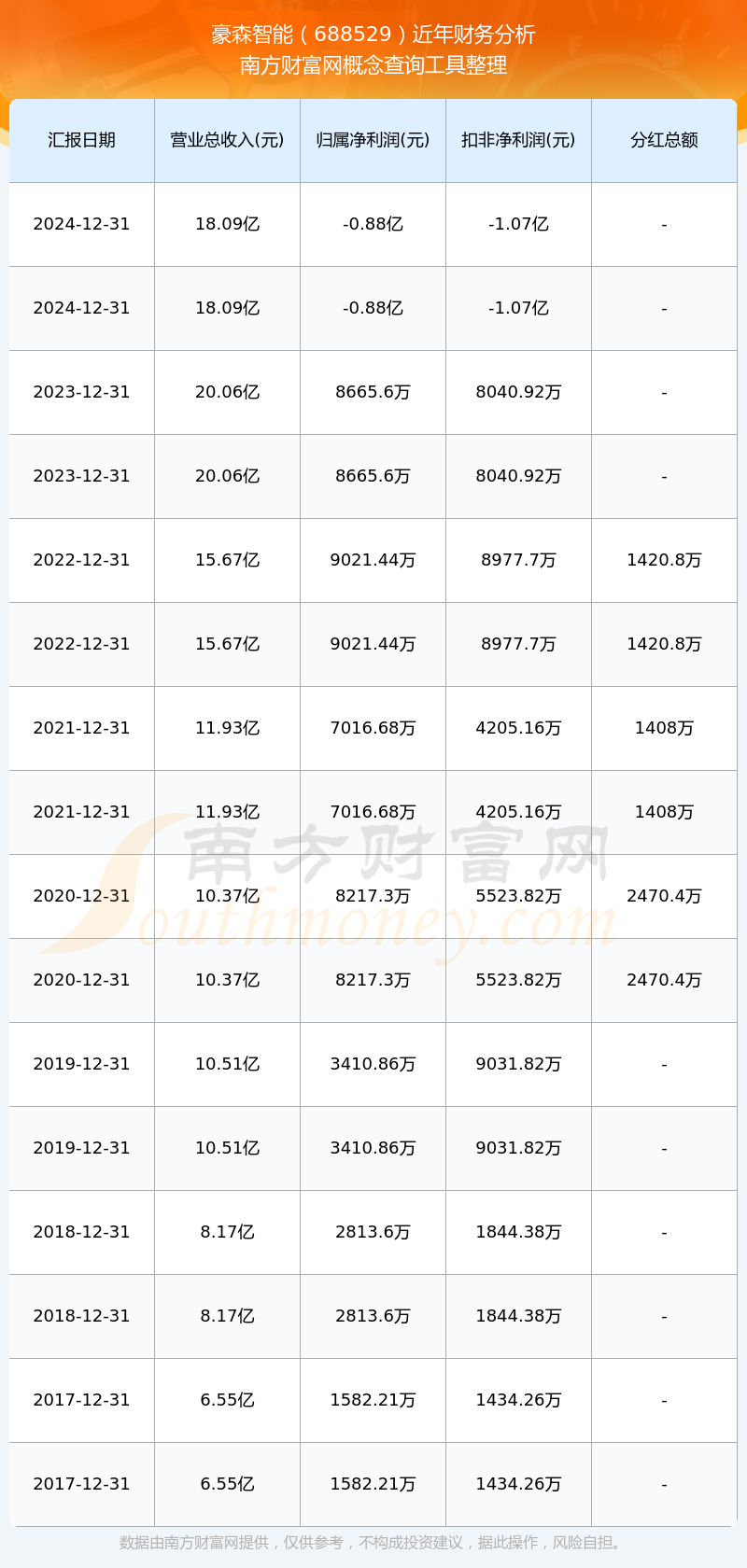Select the first 2470.4万 dividend cell
Screen dimensions: 747x1568
(664, 896)
